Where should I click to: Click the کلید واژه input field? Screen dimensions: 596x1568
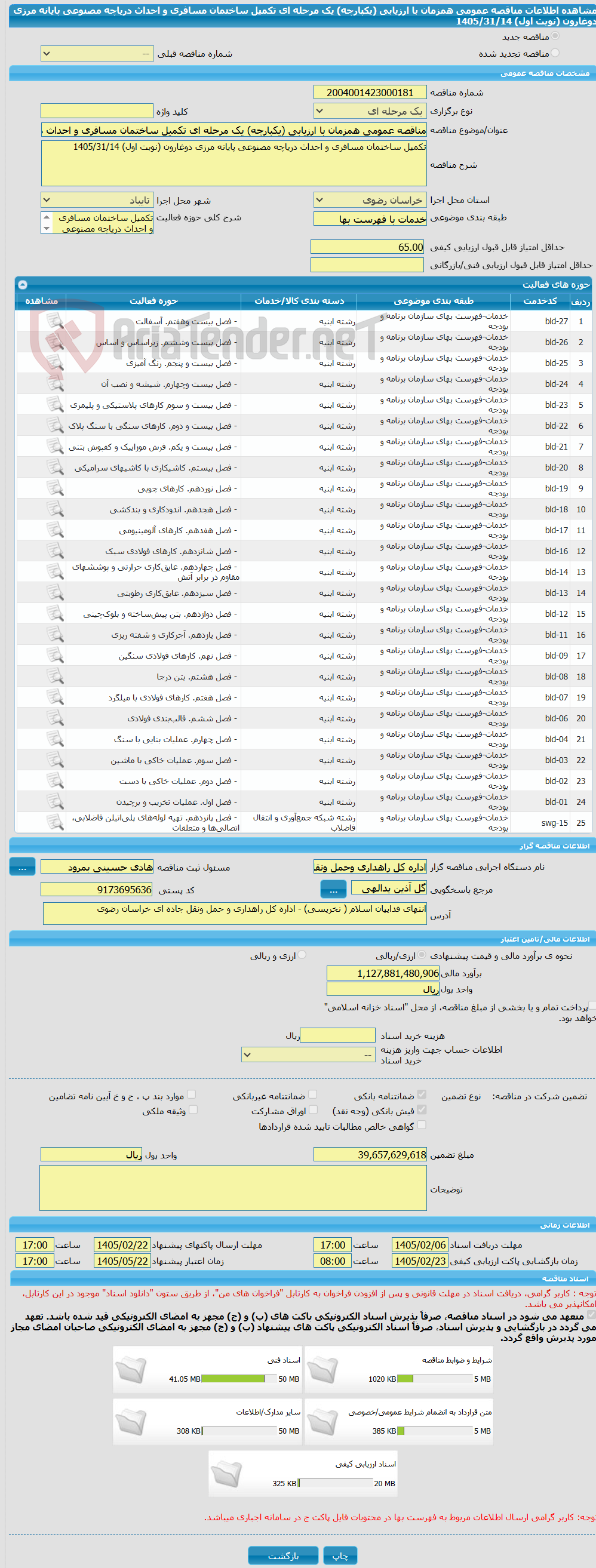click(97, 111)
